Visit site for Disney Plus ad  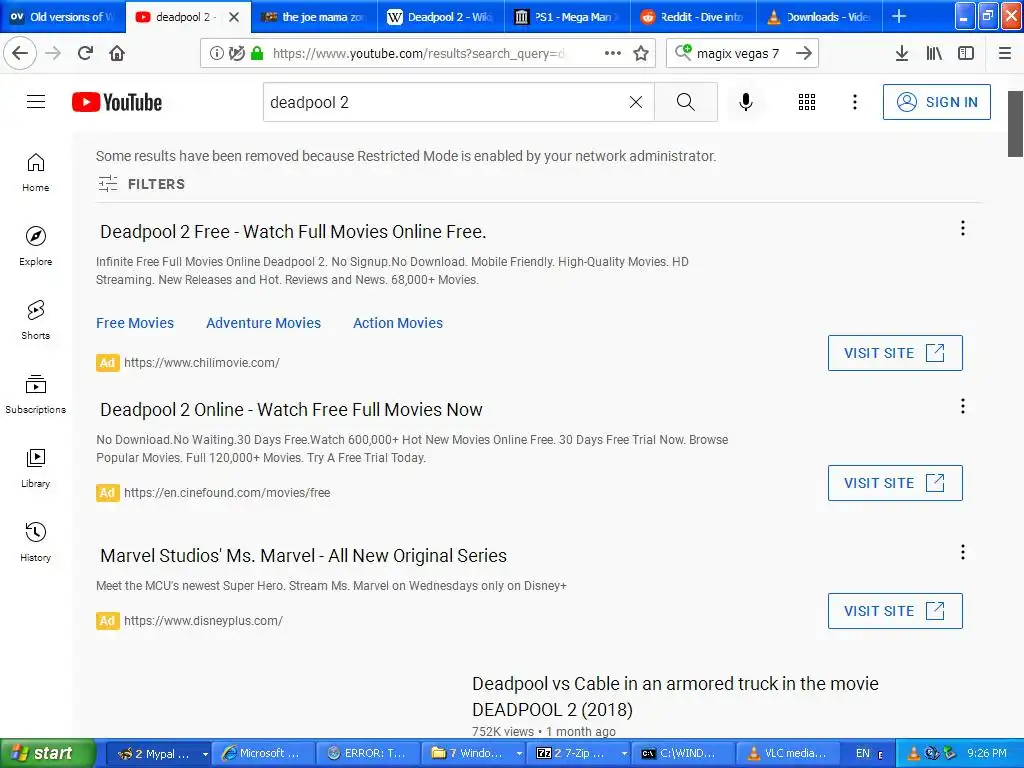(895, 611)
